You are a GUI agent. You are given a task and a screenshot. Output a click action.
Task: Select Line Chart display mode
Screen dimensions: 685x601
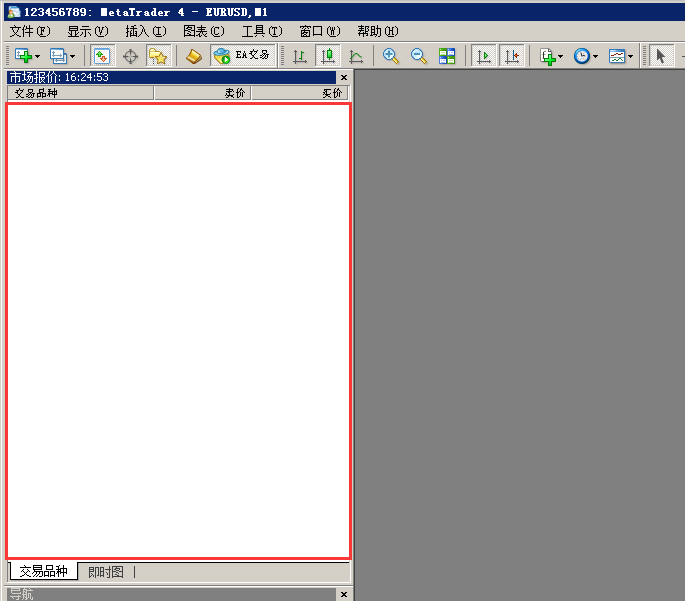pyautogui.click(x=355, y=56)
